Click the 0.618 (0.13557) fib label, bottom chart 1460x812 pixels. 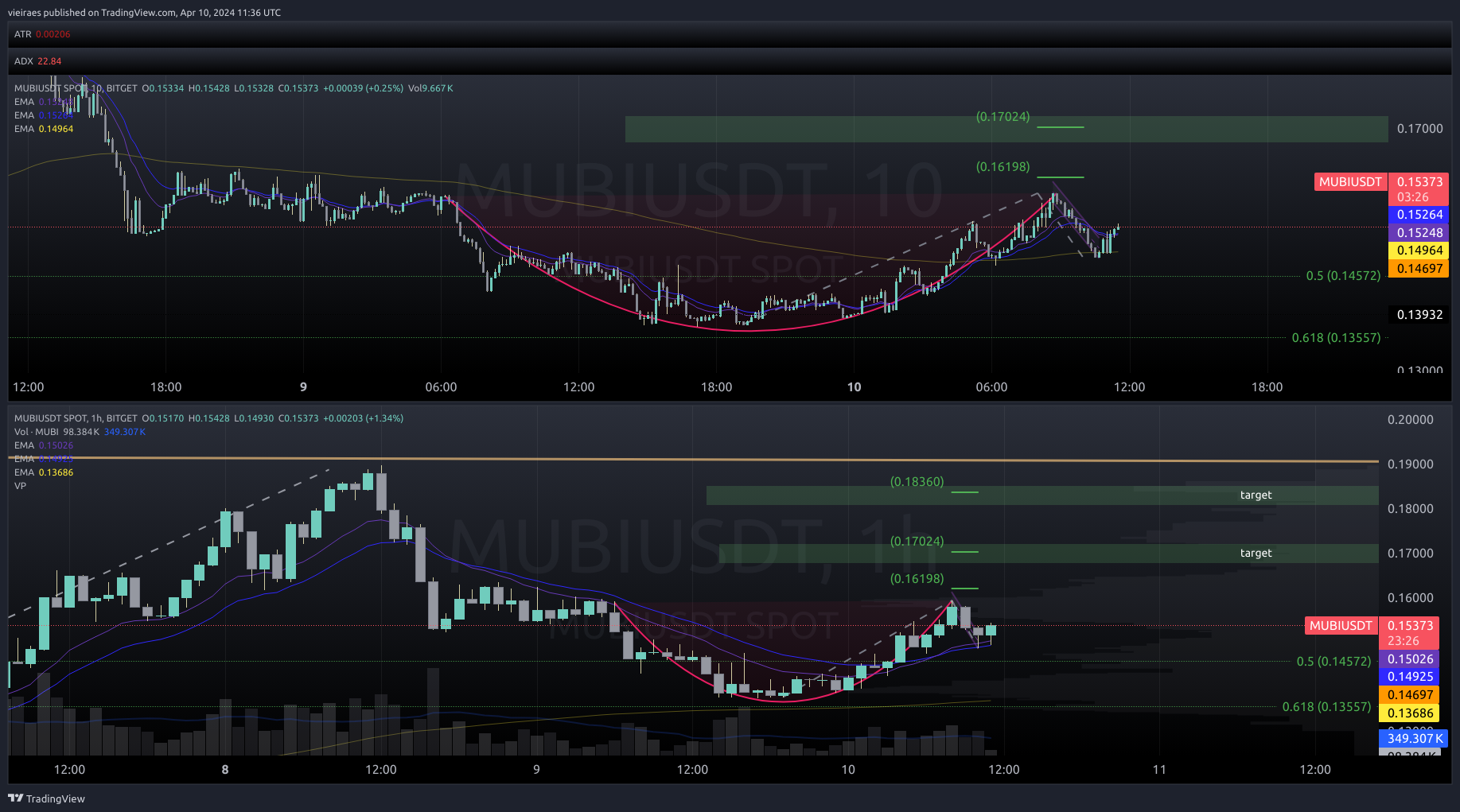pyautogui.click(x=1326, y=706)
